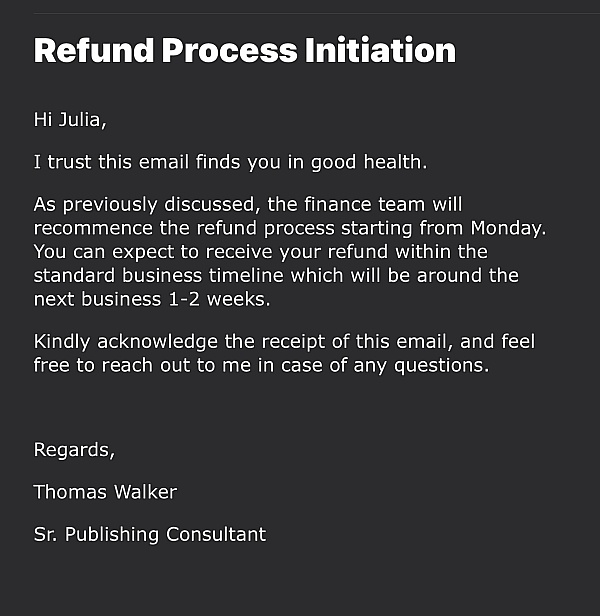Click the phrase 'standard business timeline'
This screenshot has width=600, height=616.
click(x=159, y=275)
